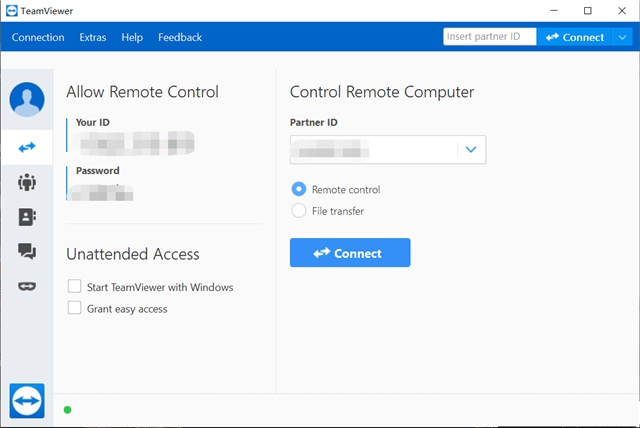Focus the Insert partner ID field
The image size is (640, 428).
click(490, 37)
